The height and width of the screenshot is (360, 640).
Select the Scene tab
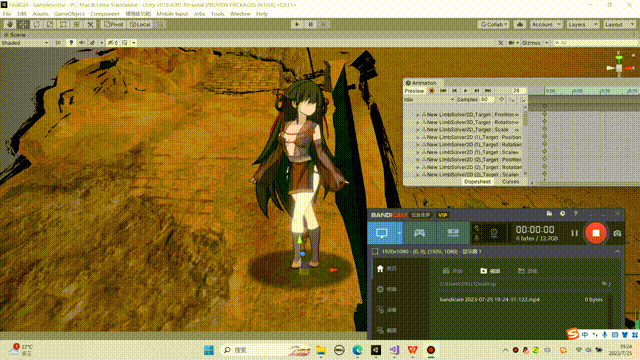point(15,35)
